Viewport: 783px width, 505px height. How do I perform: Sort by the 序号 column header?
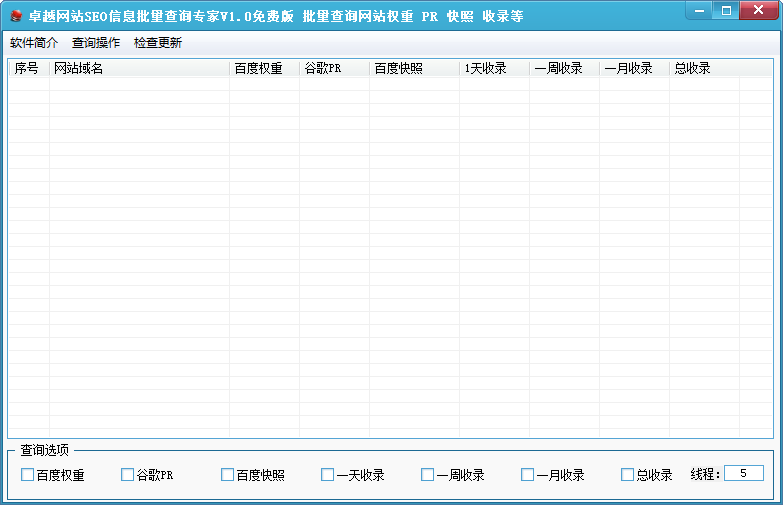(29, 68)
